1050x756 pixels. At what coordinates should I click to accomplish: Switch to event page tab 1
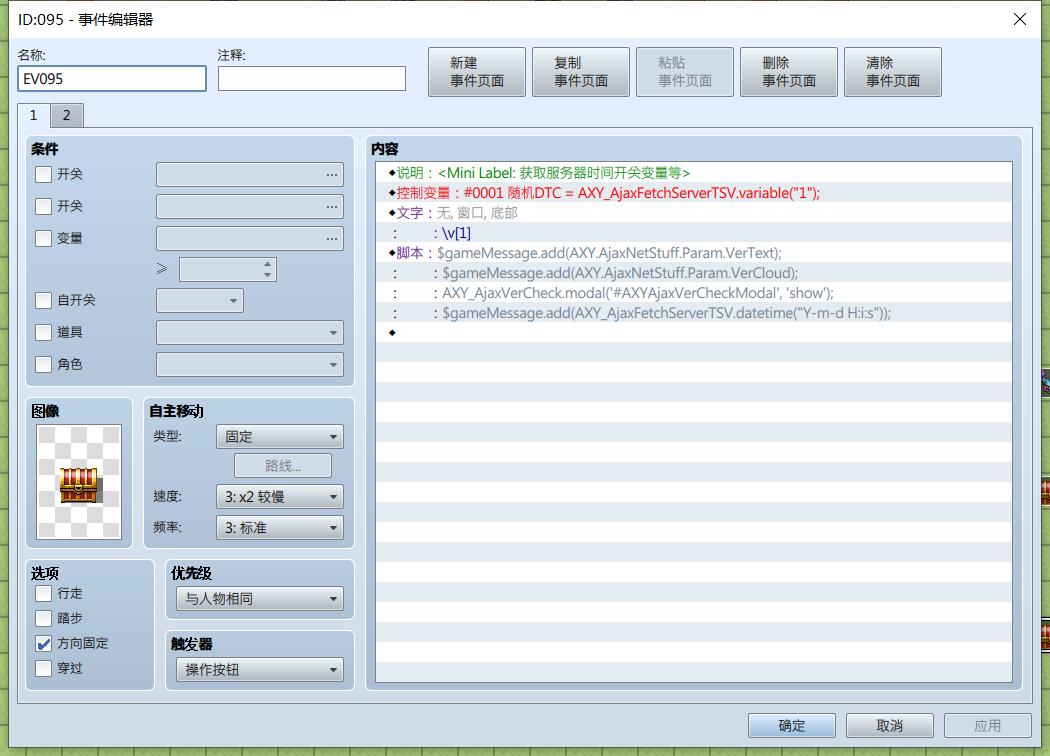(33, 115)
